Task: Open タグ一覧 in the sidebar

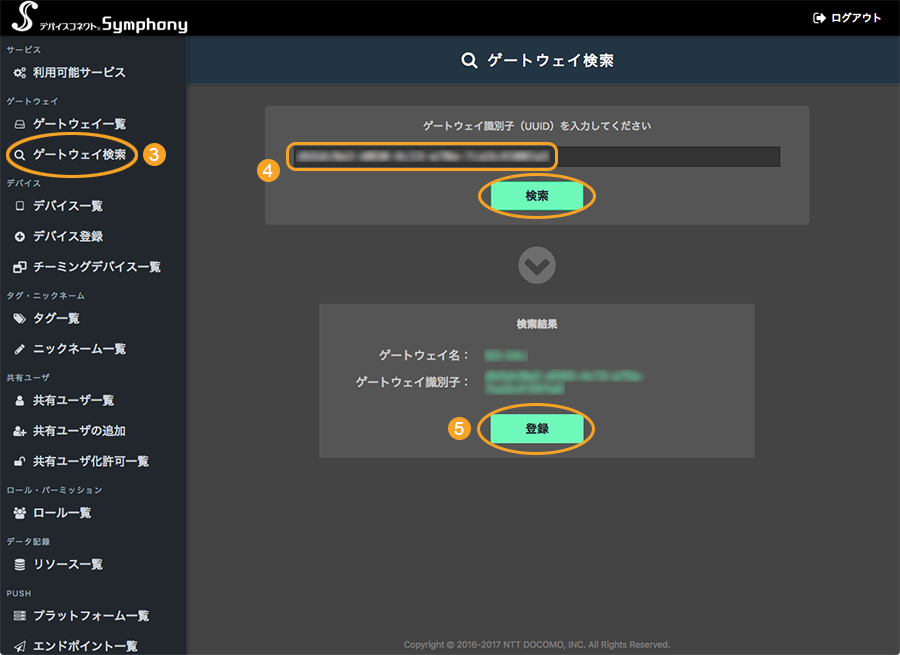Action: (x=56, y=318)
